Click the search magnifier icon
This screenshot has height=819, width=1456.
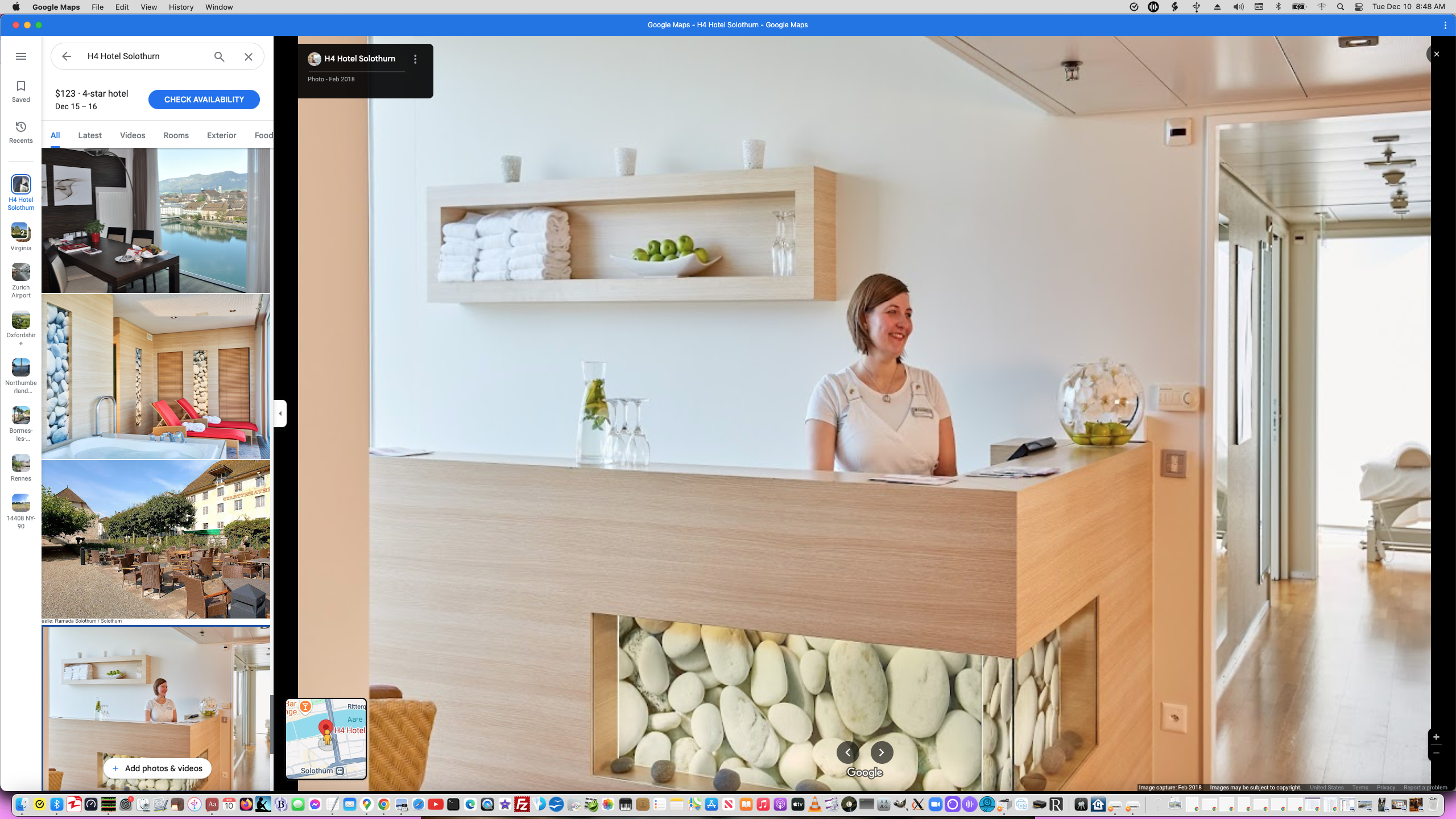pyautogui.click(x=220, y=56)
